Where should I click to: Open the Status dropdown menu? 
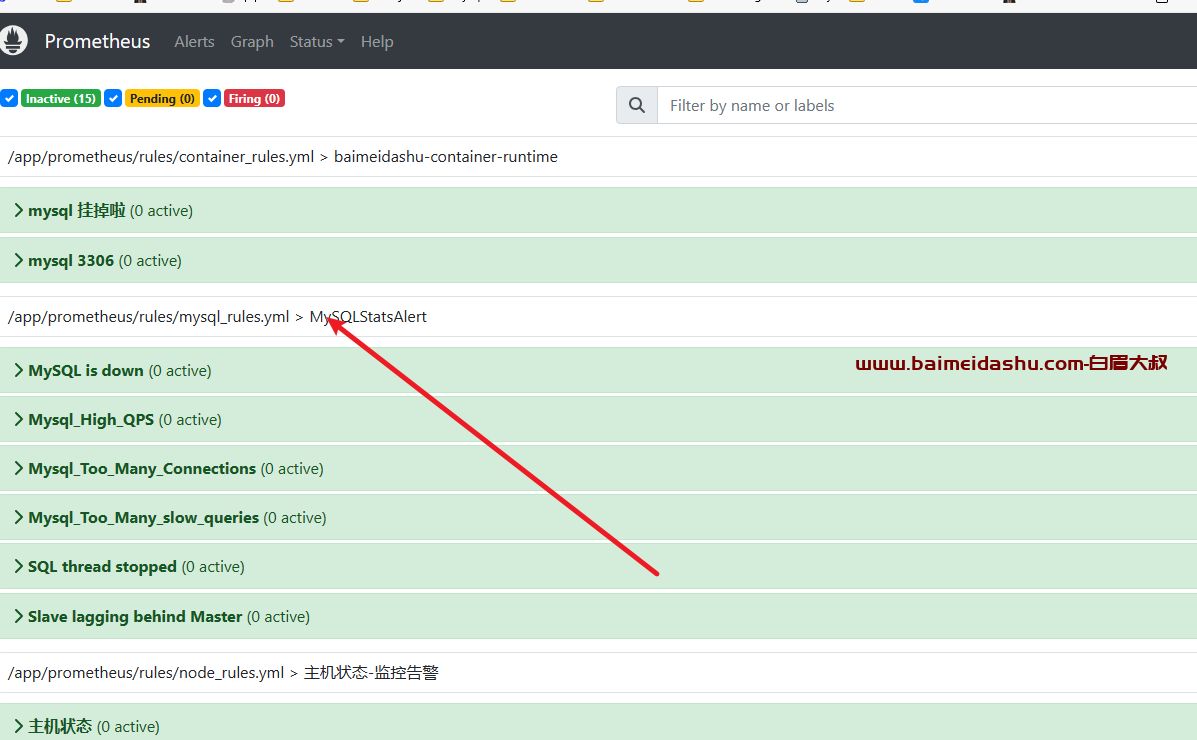coord(317,41)
